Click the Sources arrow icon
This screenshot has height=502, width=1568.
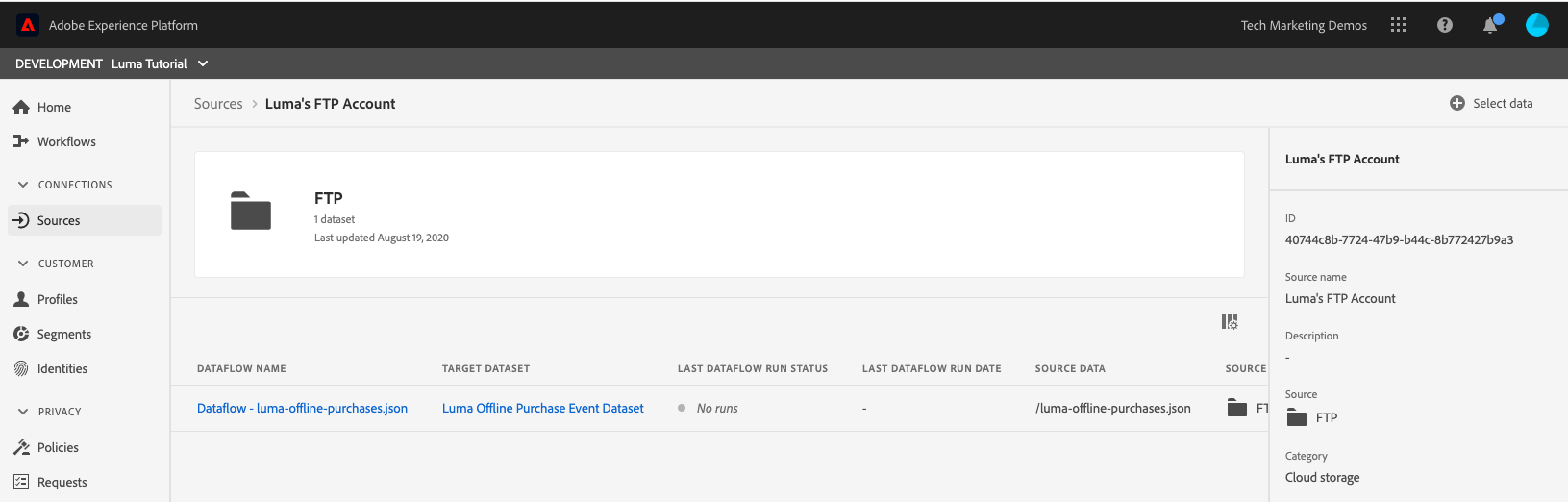[21, 220]
